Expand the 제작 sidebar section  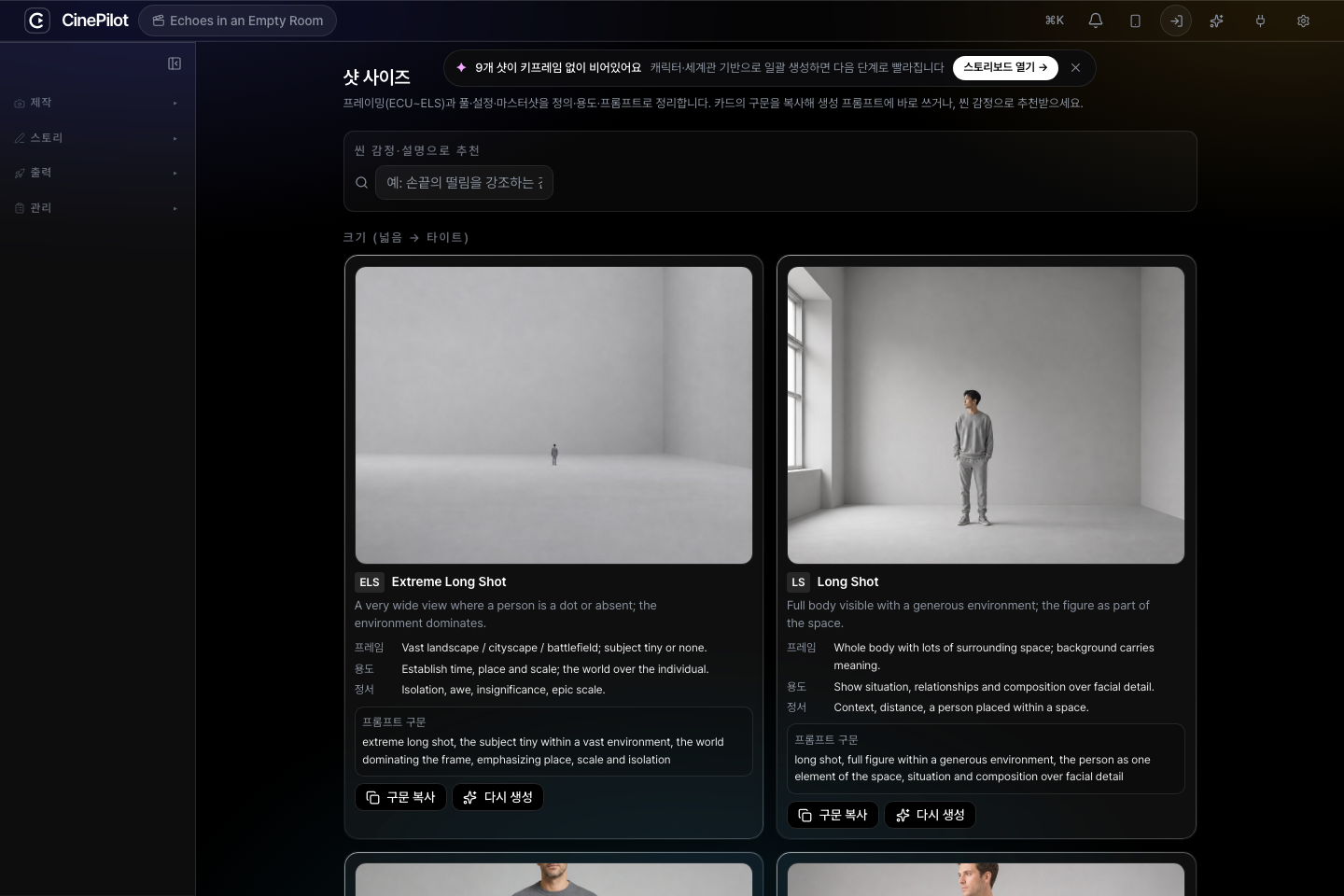(x=97, y=103)
